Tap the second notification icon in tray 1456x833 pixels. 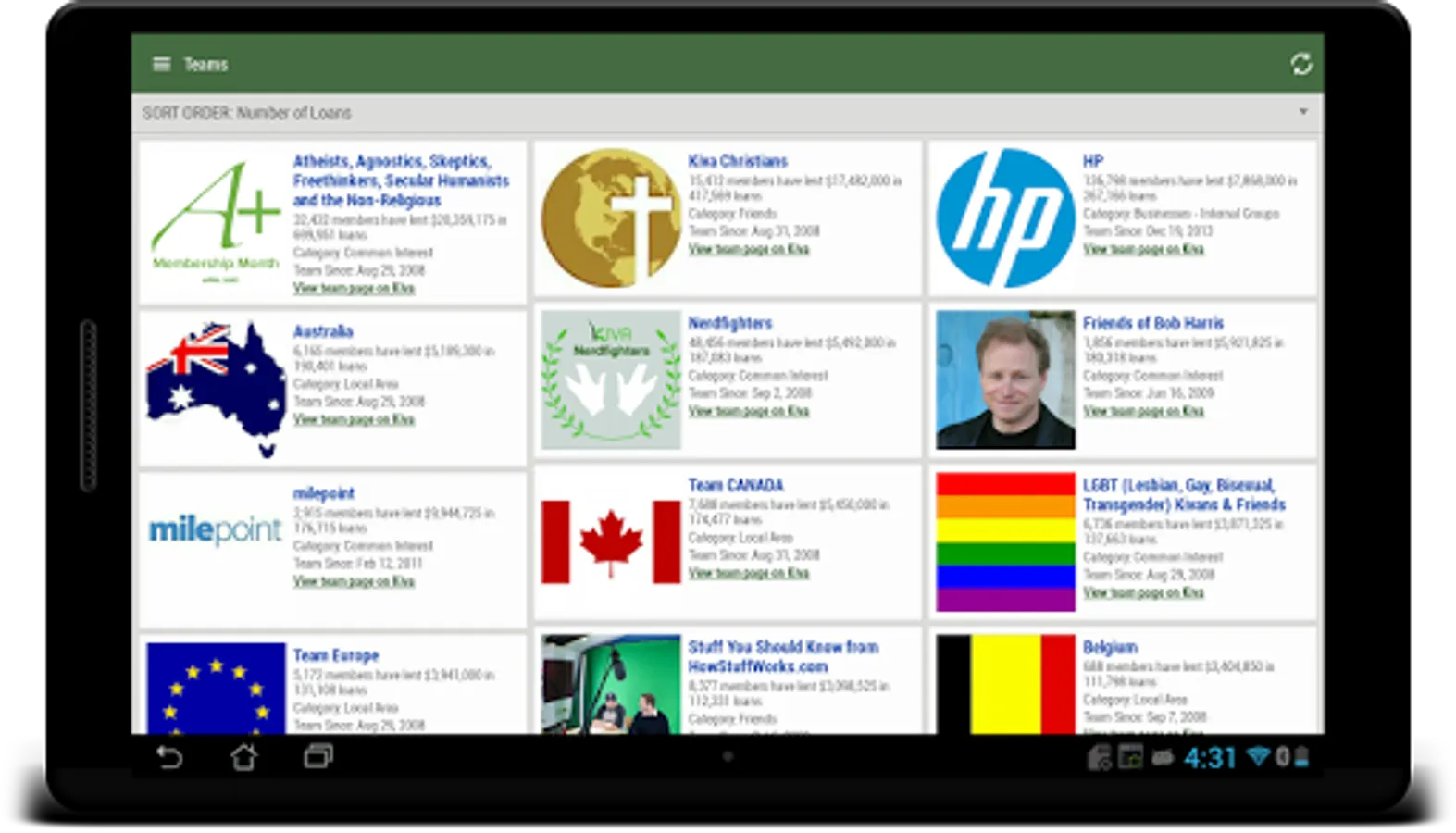(x=1130, y=758)
